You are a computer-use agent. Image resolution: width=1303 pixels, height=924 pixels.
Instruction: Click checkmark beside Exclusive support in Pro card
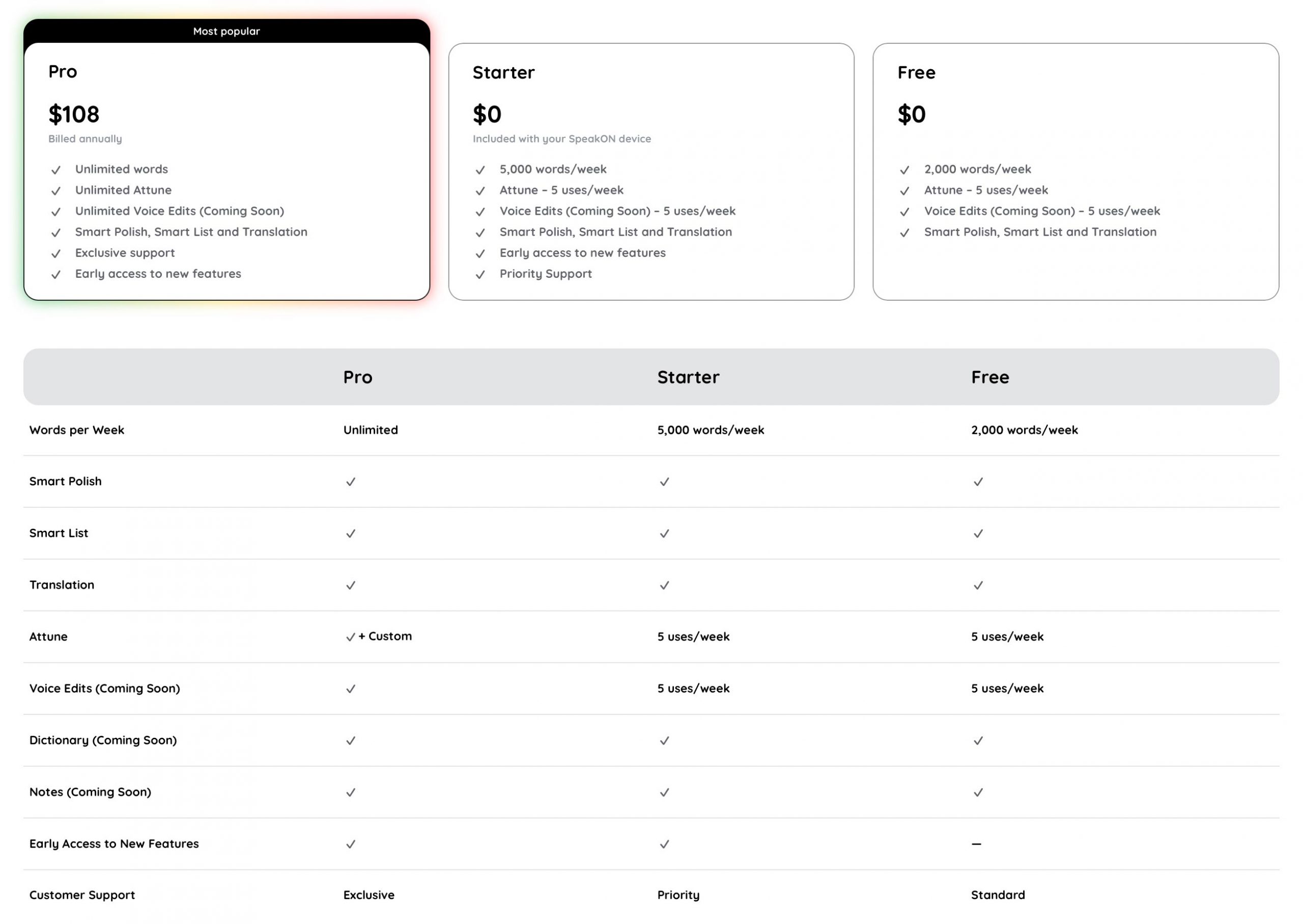[x=56, y=254]
